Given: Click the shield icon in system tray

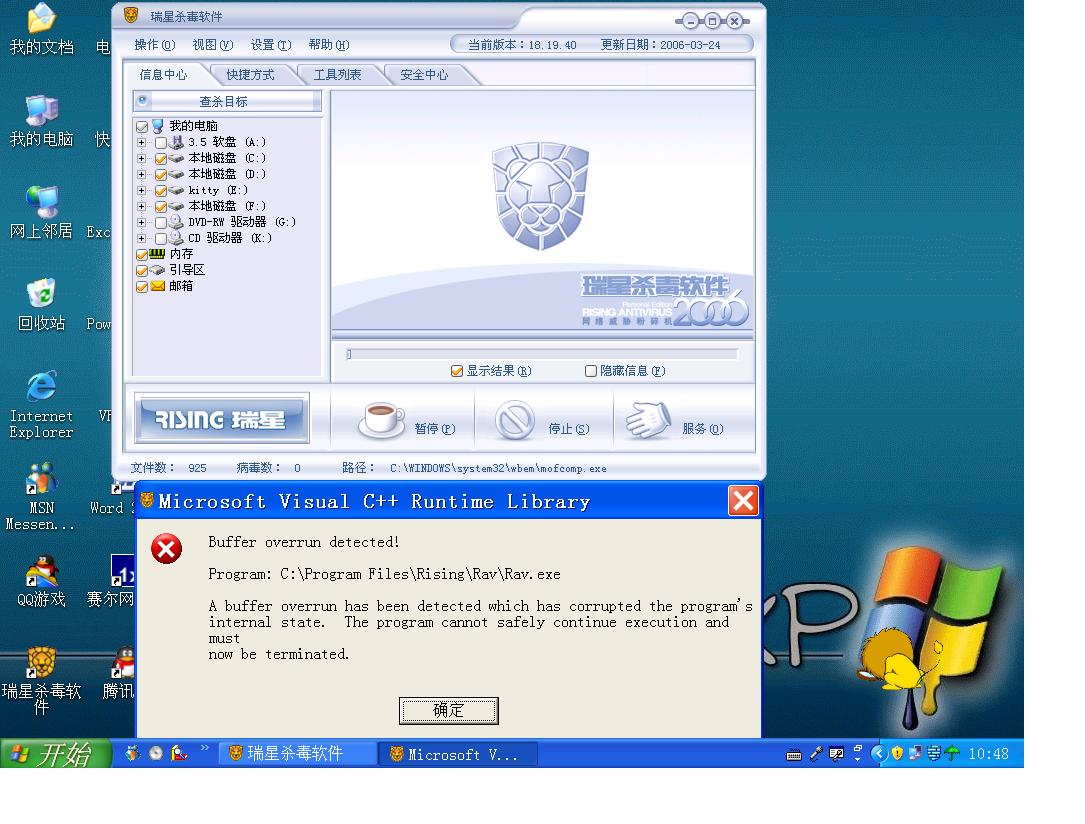Looking at the screenshot, I should [x=897, y=753].
